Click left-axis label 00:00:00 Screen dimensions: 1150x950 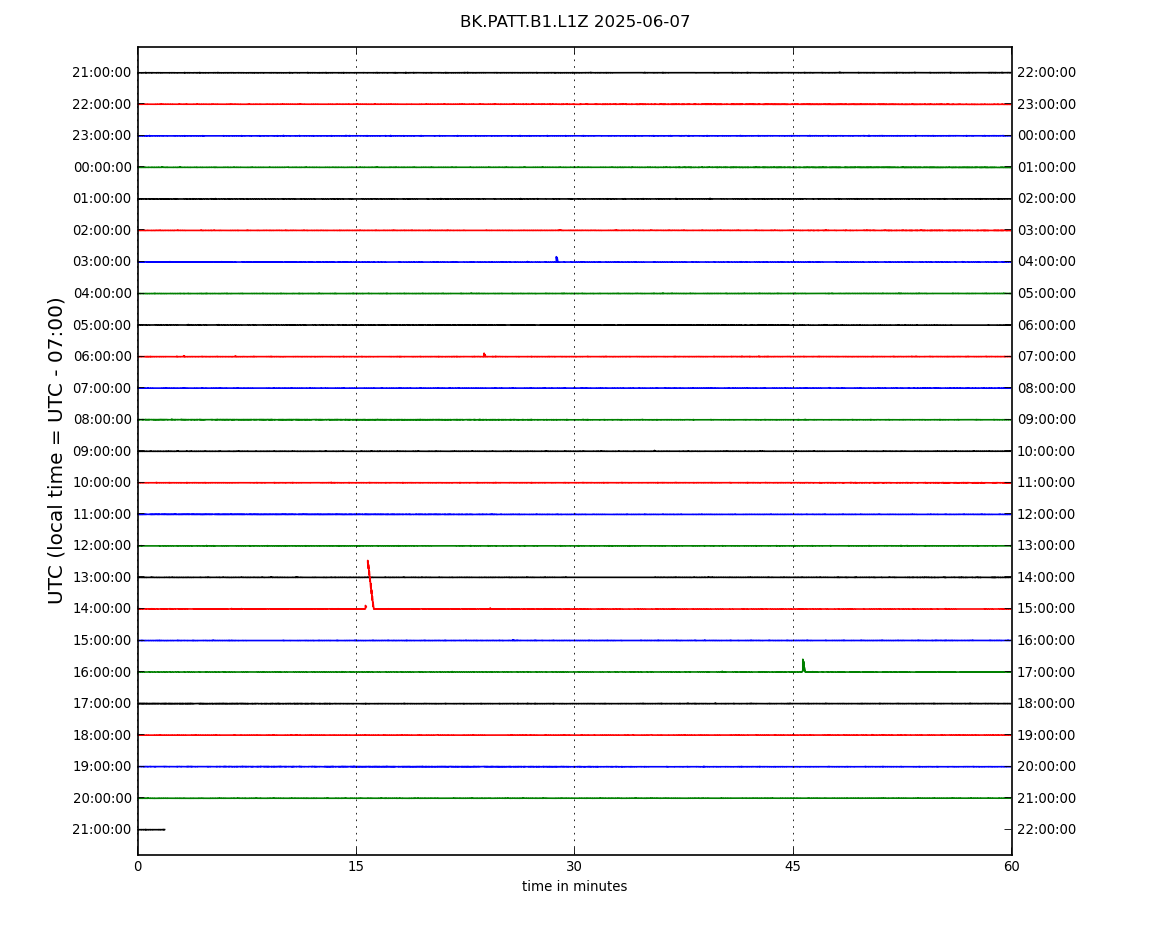tap(102, 167)
